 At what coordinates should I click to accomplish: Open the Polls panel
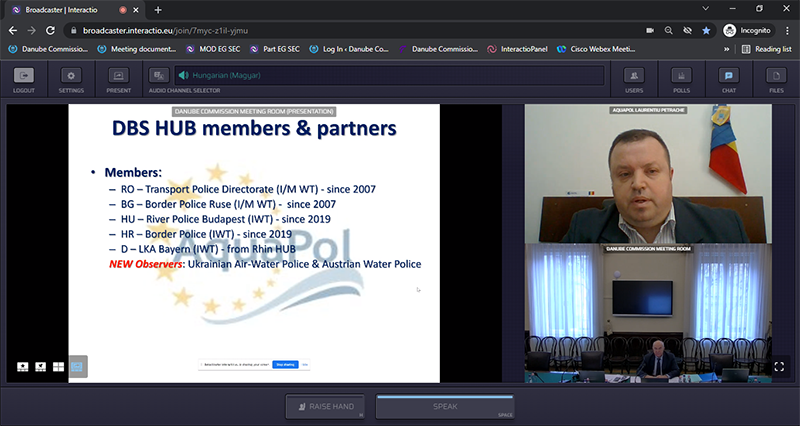681,76
